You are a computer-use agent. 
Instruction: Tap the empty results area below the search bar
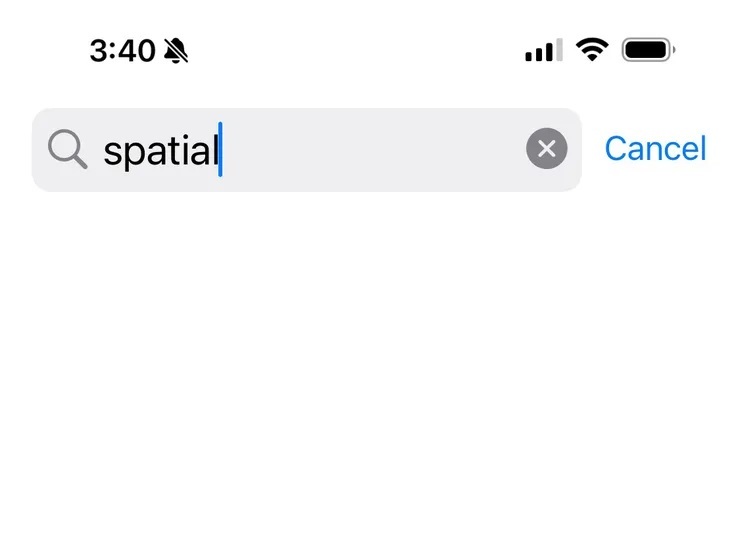click(370, 380)
